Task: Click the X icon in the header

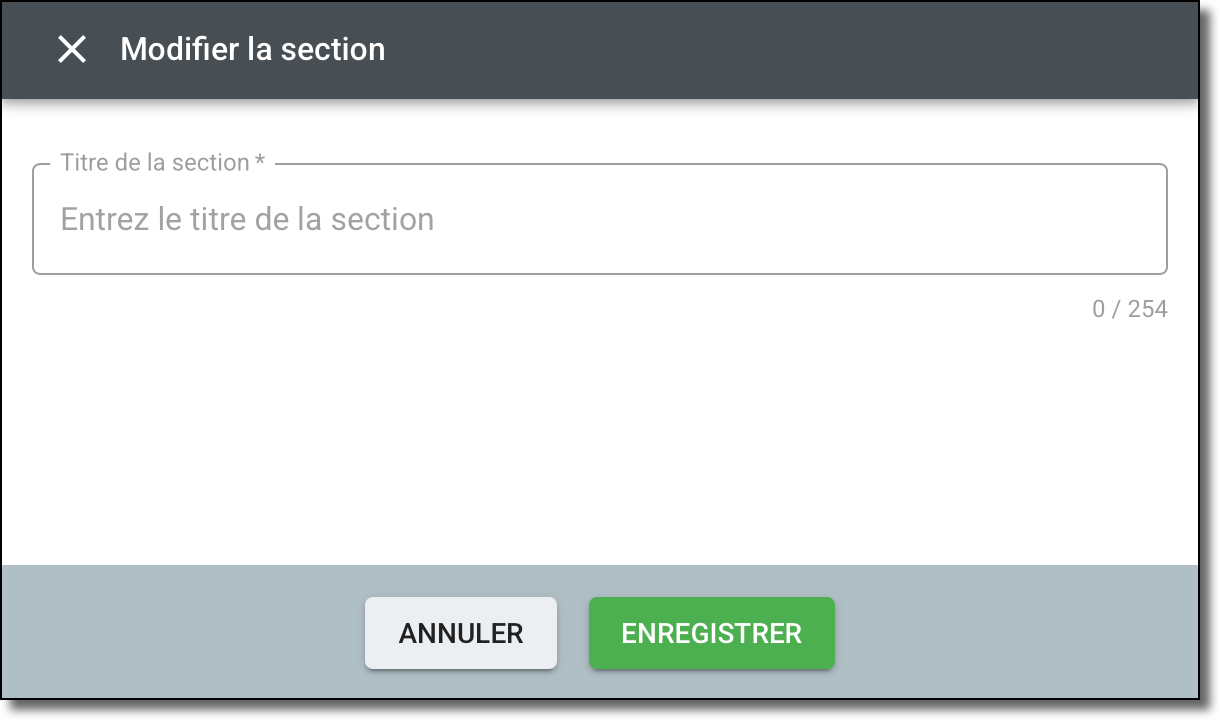Action: 72,49
